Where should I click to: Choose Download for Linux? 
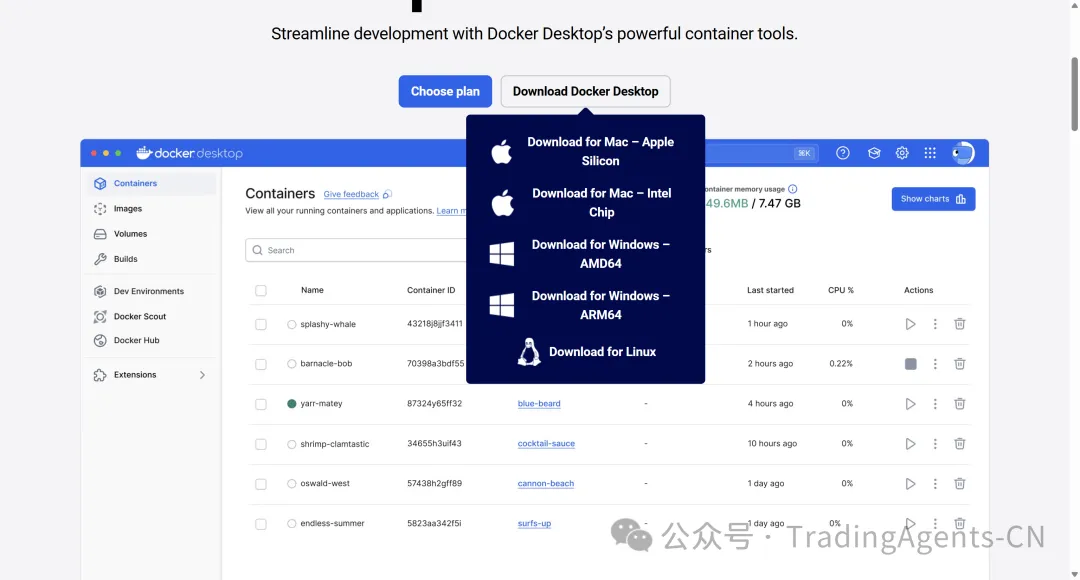click(586, 352)
